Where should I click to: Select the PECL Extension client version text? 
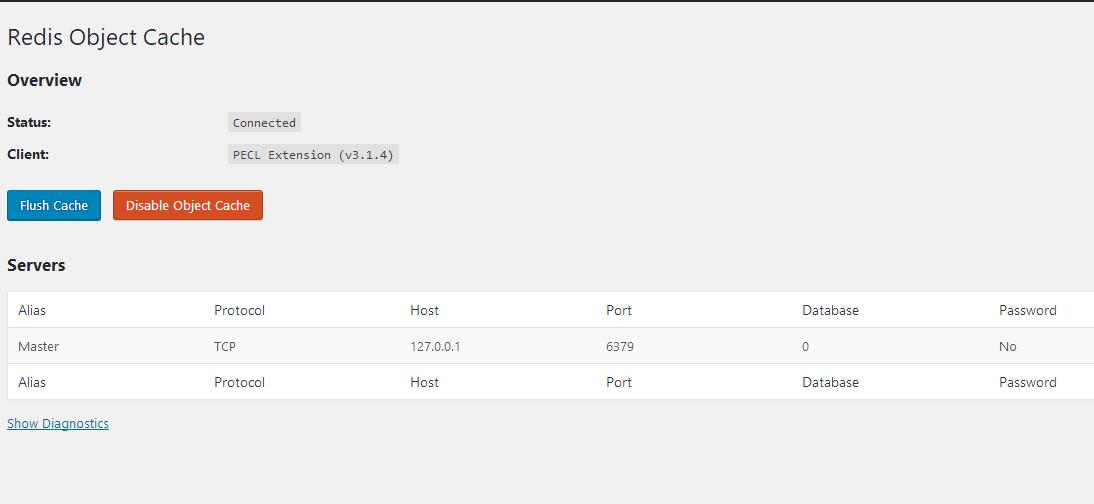[x=314, y=155]
